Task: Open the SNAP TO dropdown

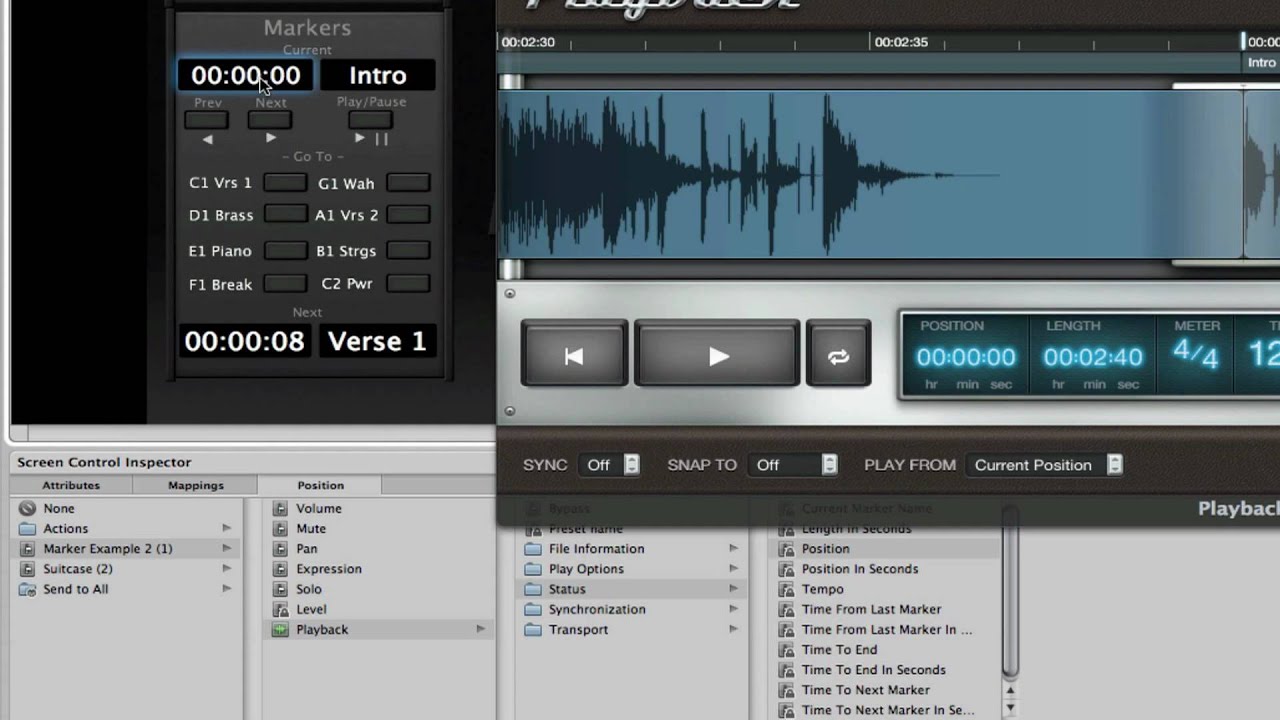Action: click(x=794, y=465)
